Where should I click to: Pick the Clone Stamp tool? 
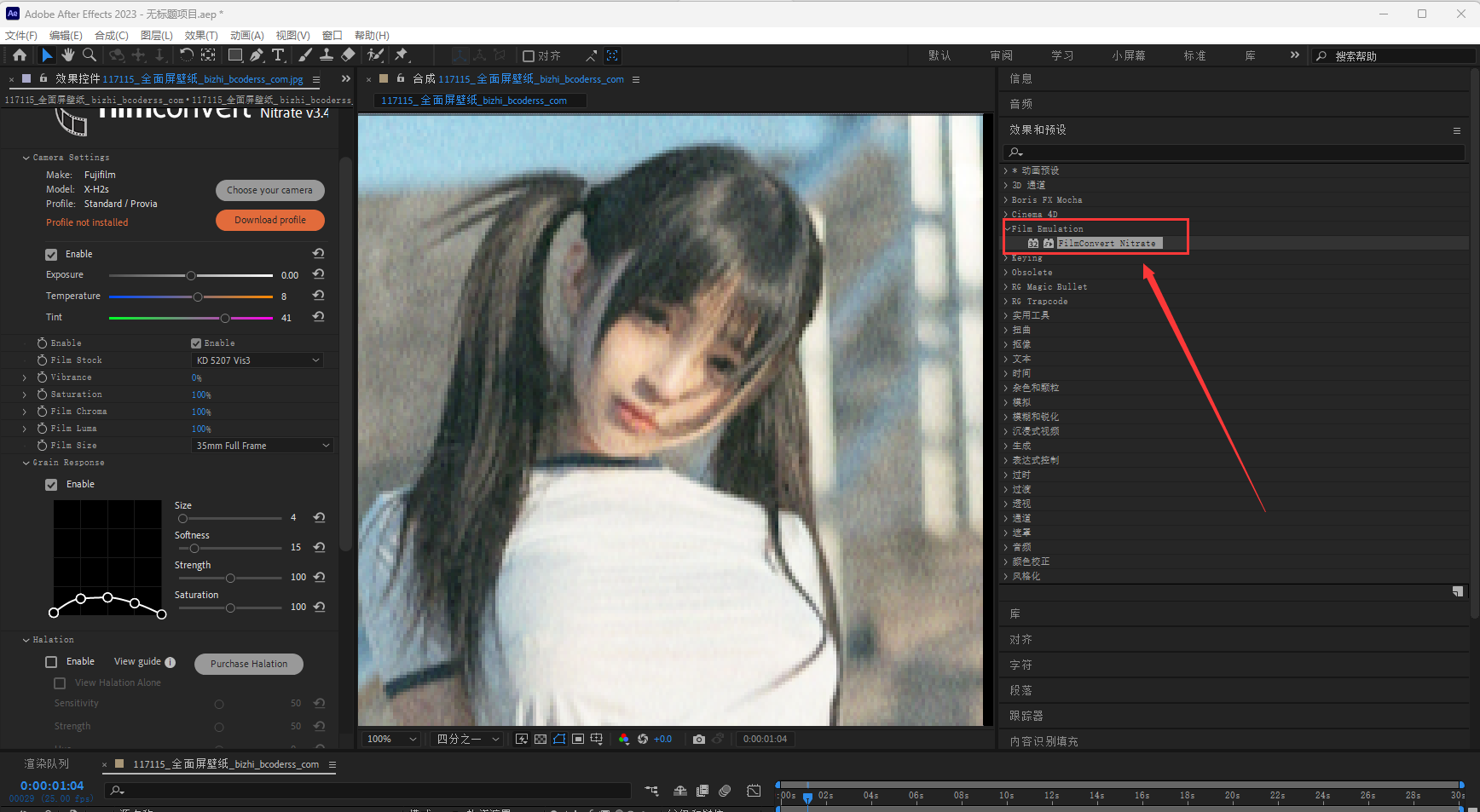pyautogui.click(x=327, y=55)
